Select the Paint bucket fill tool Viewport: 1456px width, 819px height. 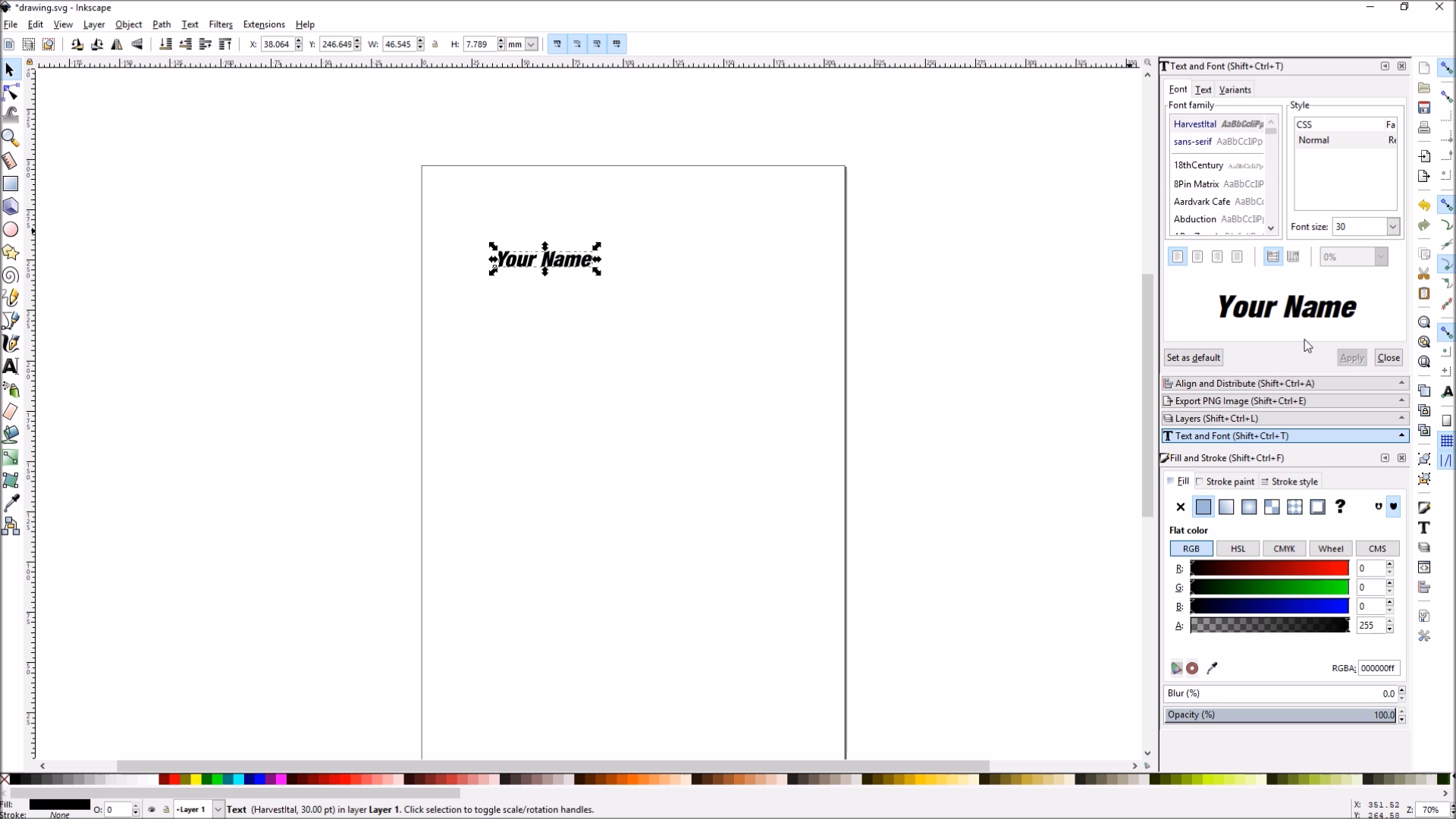coord(11,435)
